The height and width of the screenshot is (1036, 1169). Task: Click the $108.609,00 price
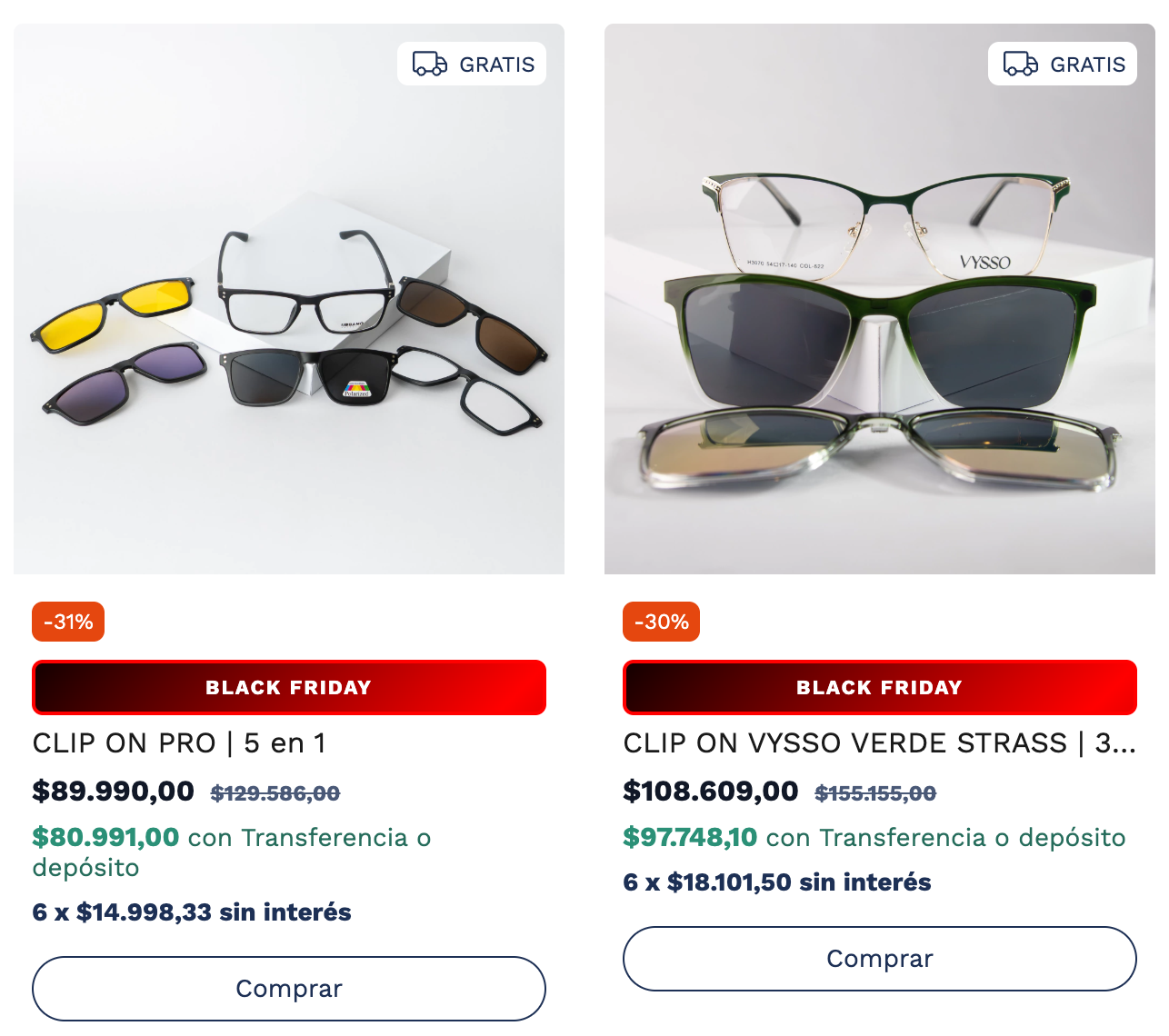point(711,791)
